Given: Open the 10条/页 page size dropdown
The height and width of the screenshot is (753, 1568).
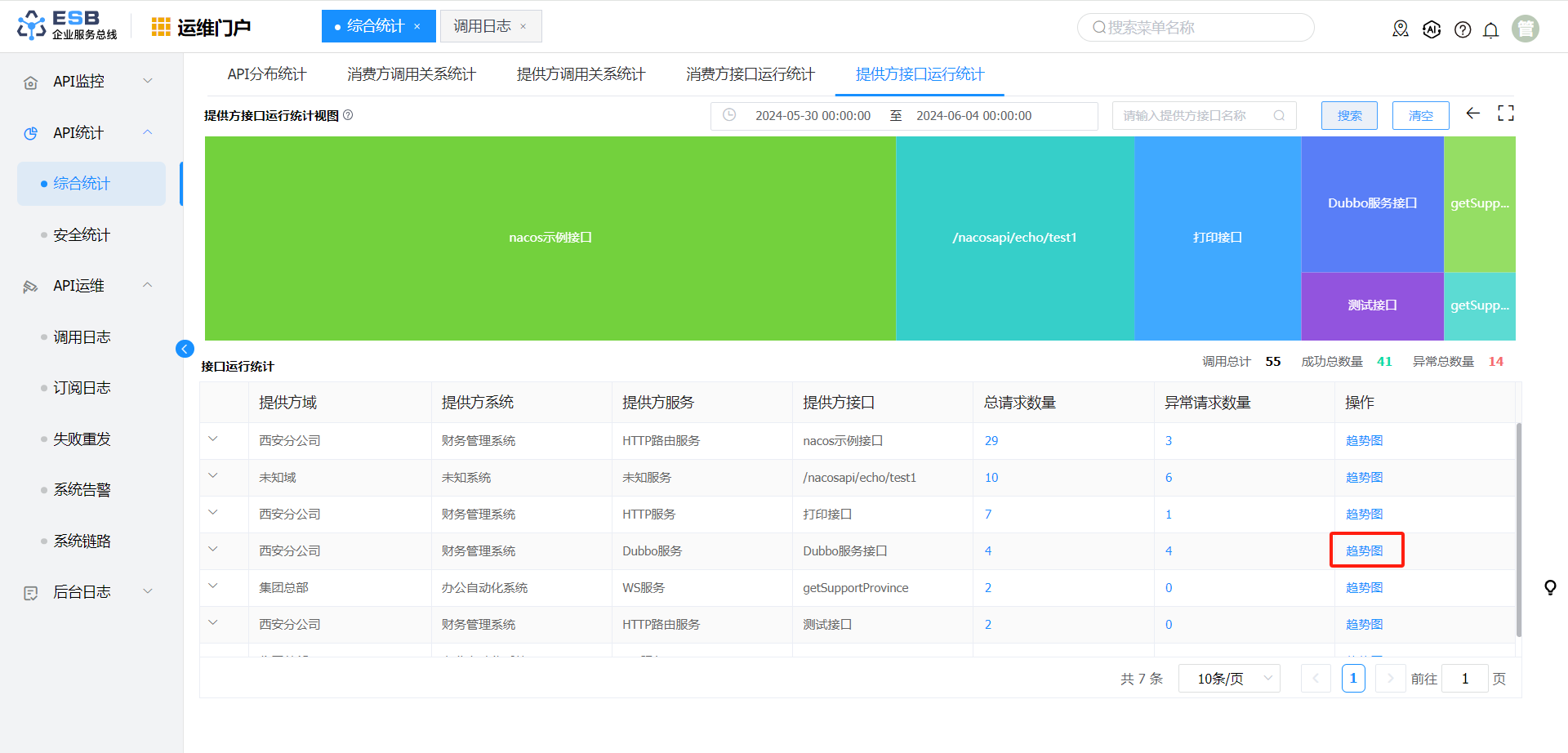Looking at the screenshot, I should [1228, 679].
